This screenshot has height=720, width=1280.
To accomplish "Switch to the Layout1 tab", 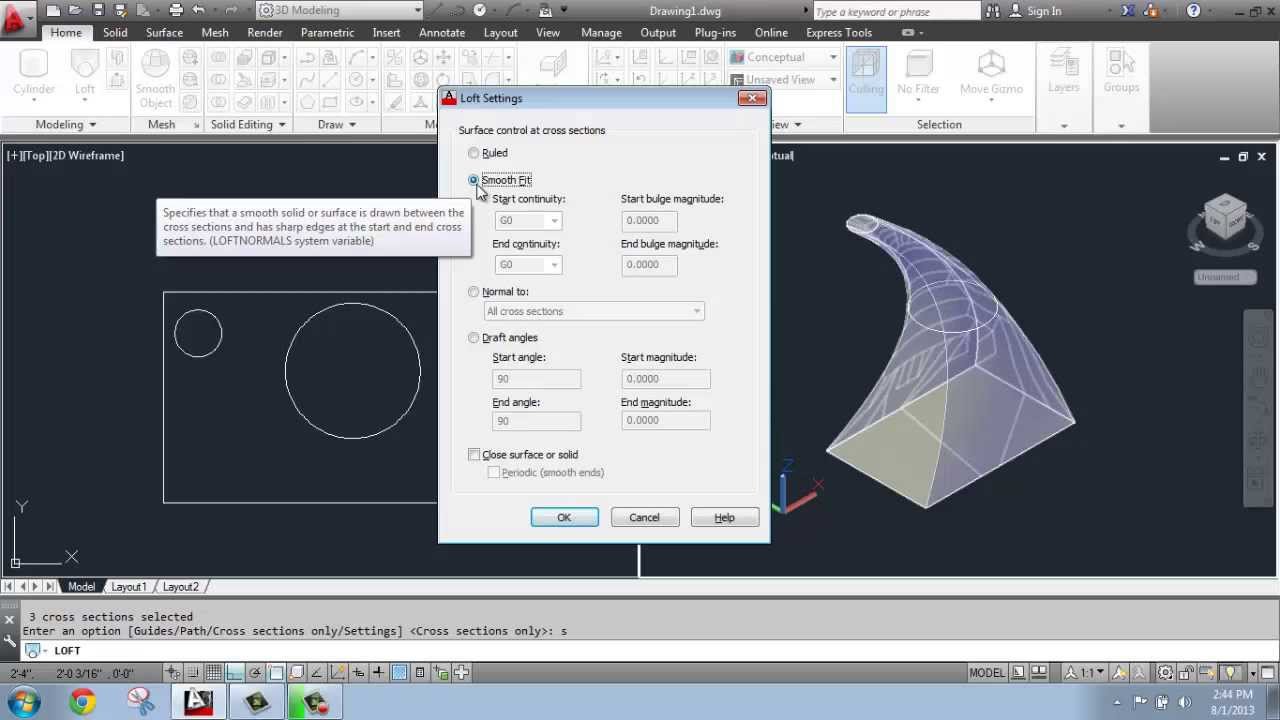I will click(x=129, y=587).
